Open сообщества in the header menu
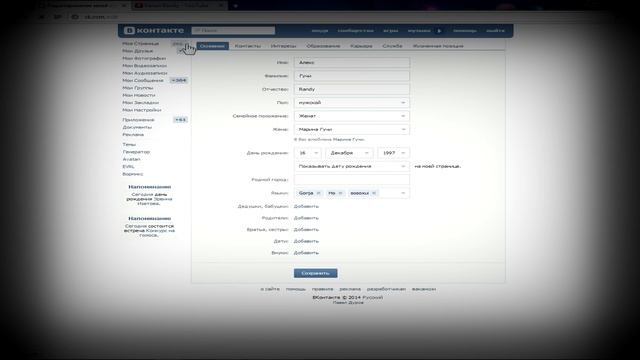 [x=356, y=31]
